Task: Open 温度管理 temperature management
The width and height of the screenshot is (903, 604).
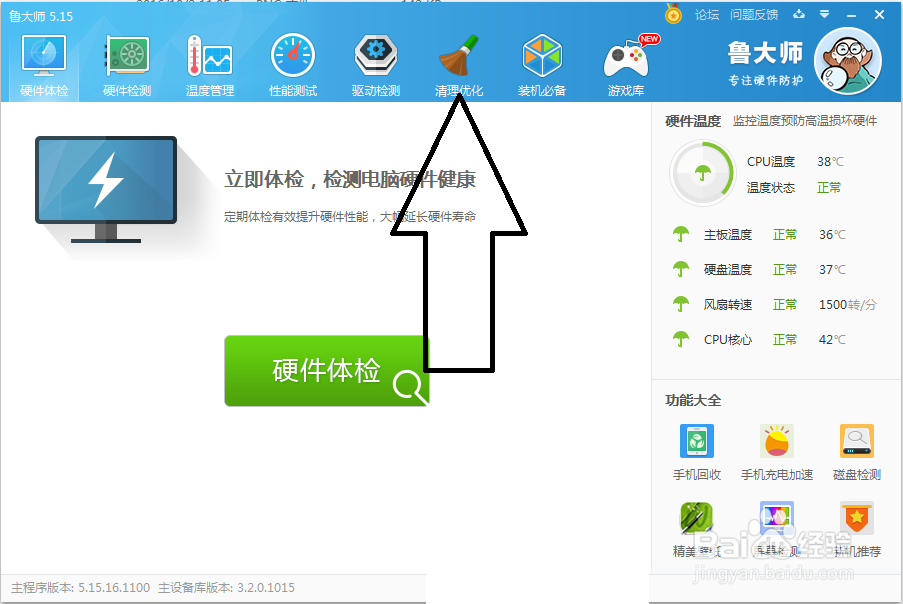Action: point(208,60)
